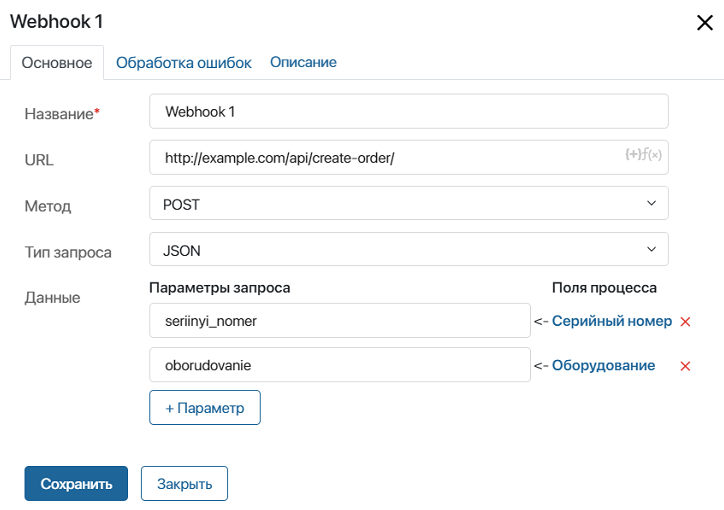Expand the Тип запроса dropdown showing JSON

[x=409, y=250]
